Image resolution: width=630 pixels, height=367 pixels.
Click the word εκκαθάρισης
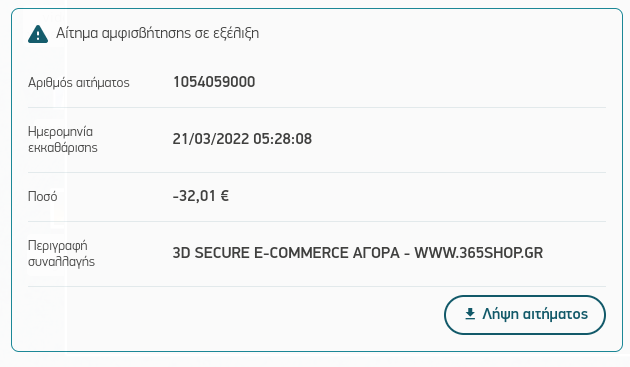tap(63, 148)
